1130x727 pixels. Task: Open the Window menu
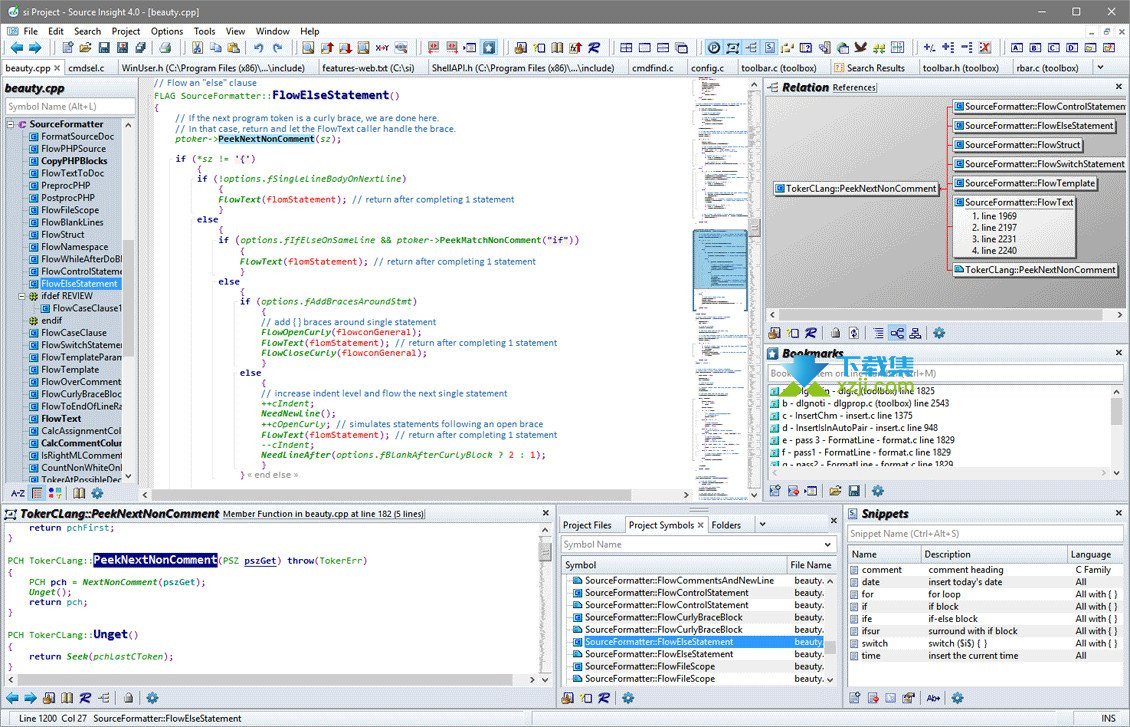[272, 31]
